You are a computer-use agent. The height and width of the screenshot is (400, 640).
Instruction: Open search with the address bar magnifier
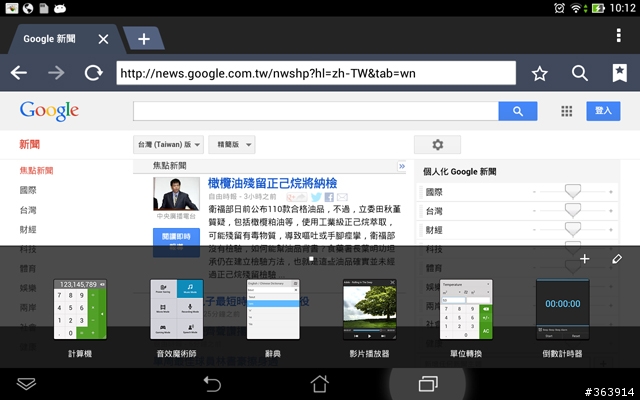click(580, 73)
